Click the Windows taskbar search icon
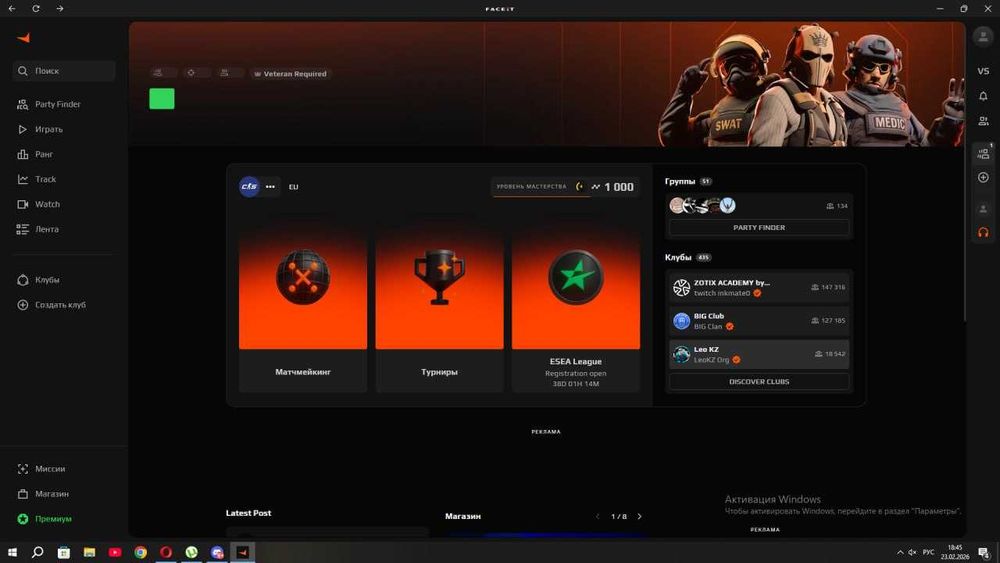 [x=38, y=552]
